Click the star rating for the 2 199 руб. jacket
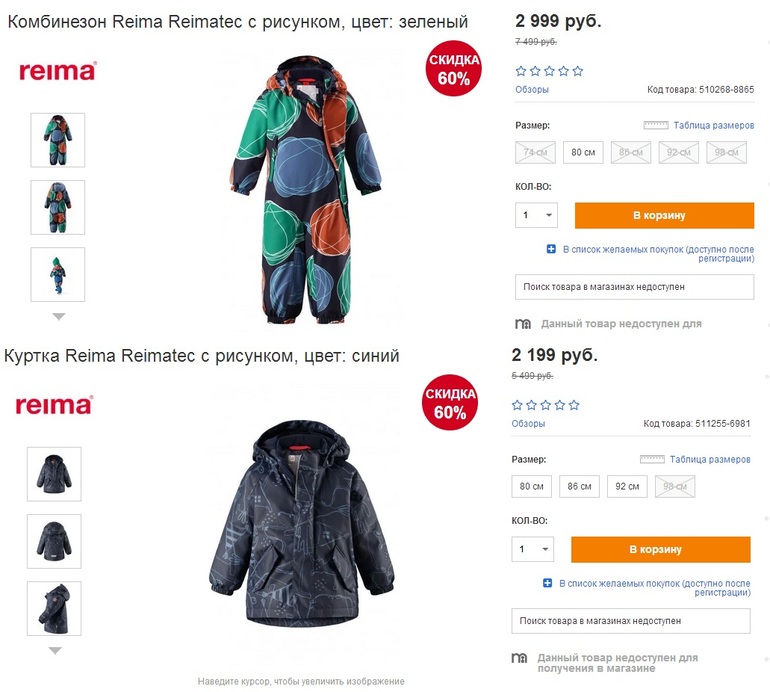Screen dimensions: 770x692 coord(546,405)
